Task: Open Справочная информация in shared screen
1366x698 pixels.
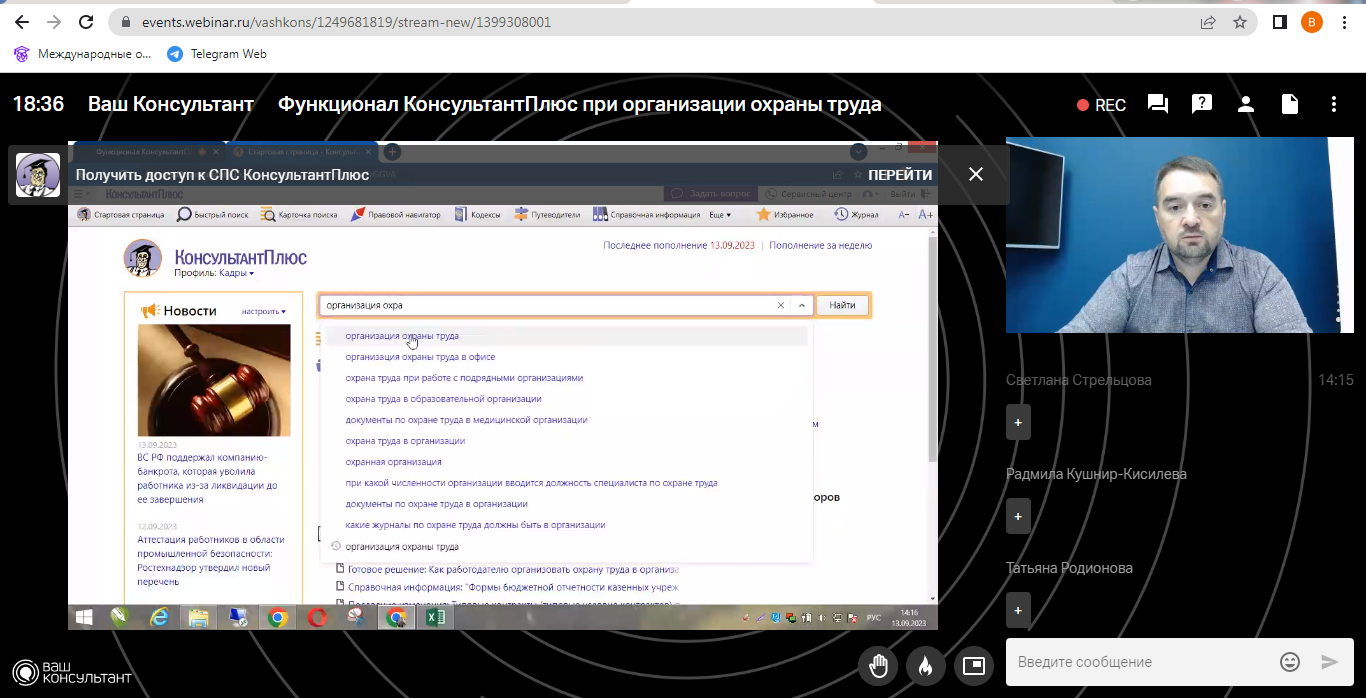Action: click(648, 215)
